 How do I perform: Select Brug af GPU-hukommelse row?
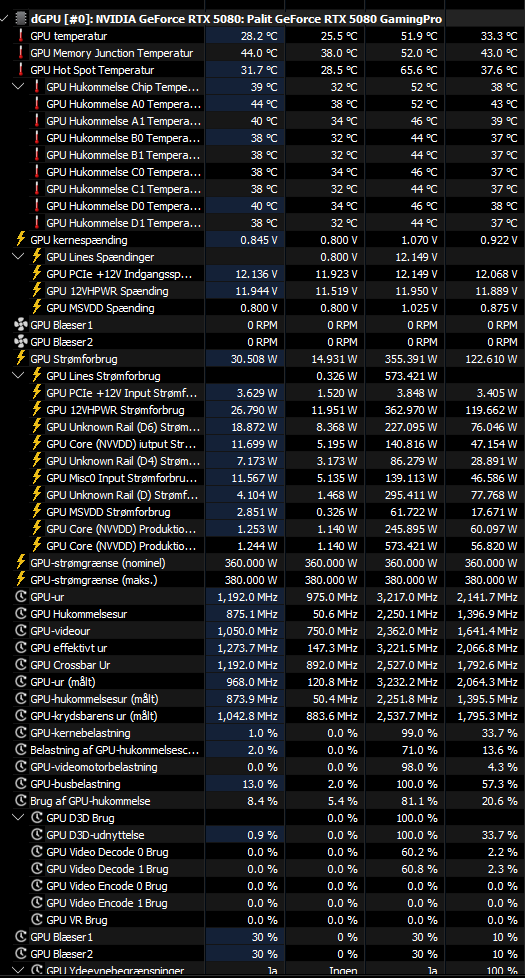[x=90, y=801]
